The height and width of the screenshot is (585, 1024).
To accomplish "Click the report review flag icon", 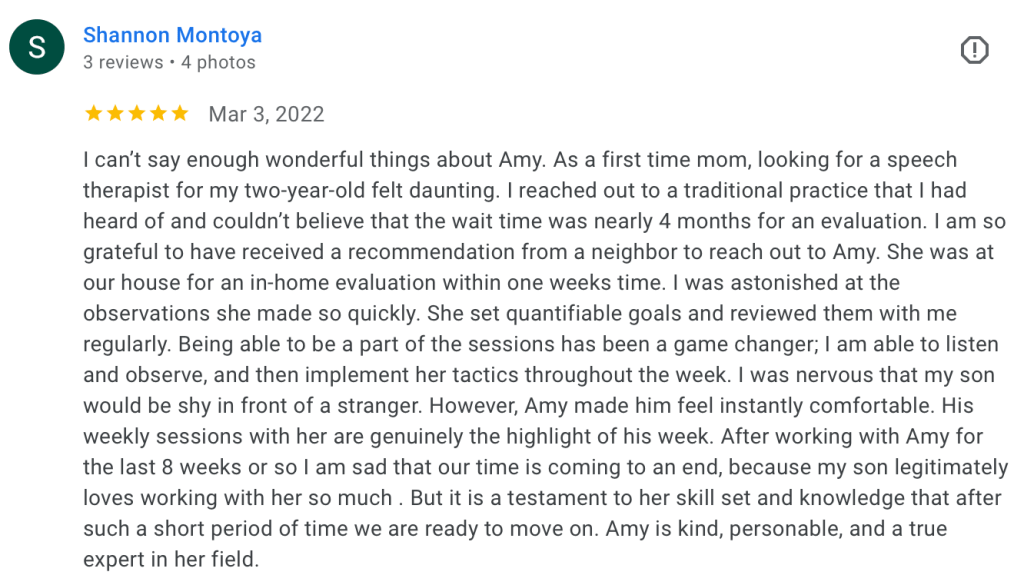I will click(974, 50).
